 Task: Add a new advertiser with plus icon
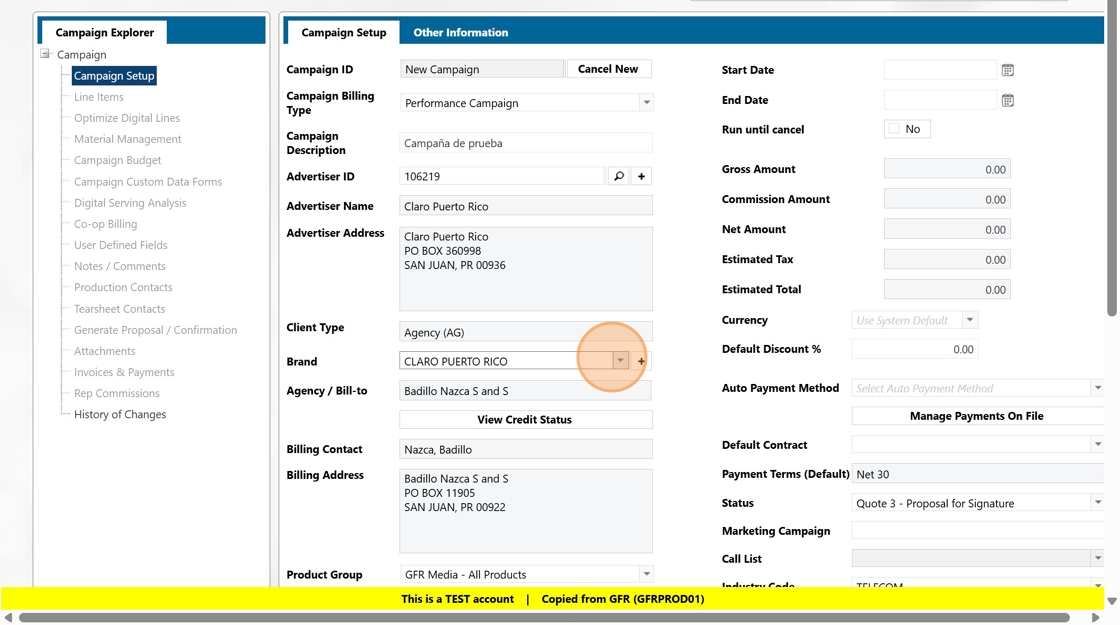(641, 176)
